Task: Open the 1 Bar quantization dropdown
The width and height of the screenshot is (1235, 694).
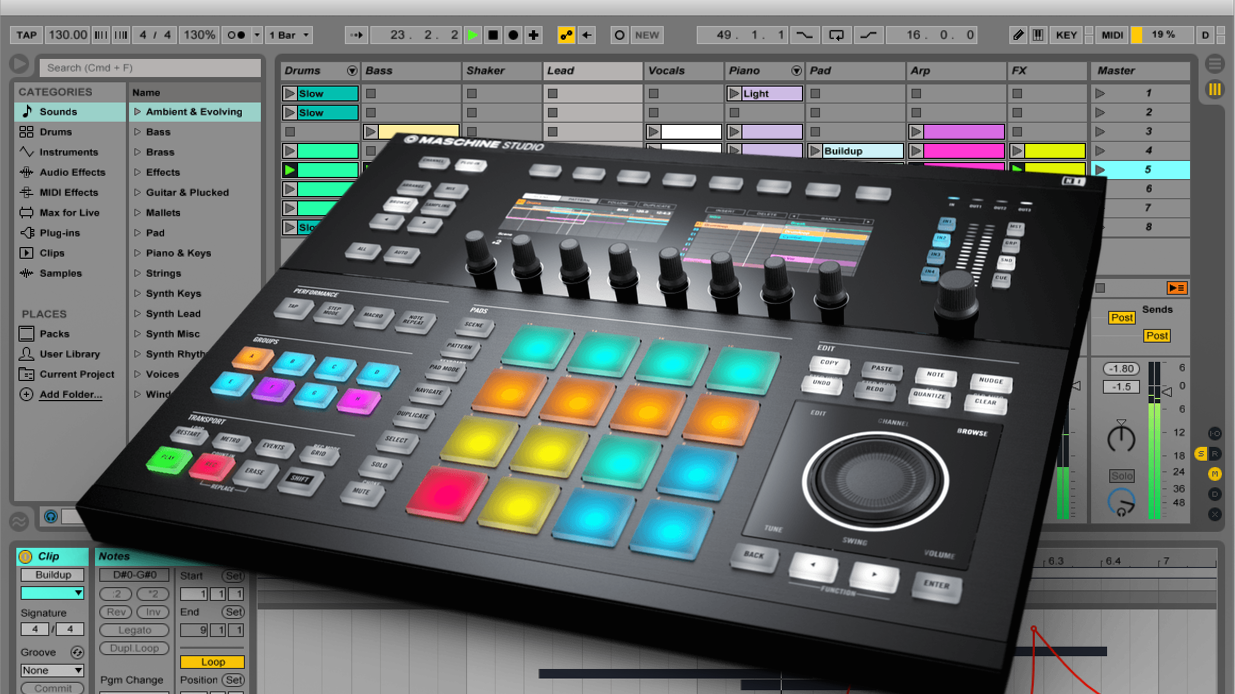Action: click(289, 34)
